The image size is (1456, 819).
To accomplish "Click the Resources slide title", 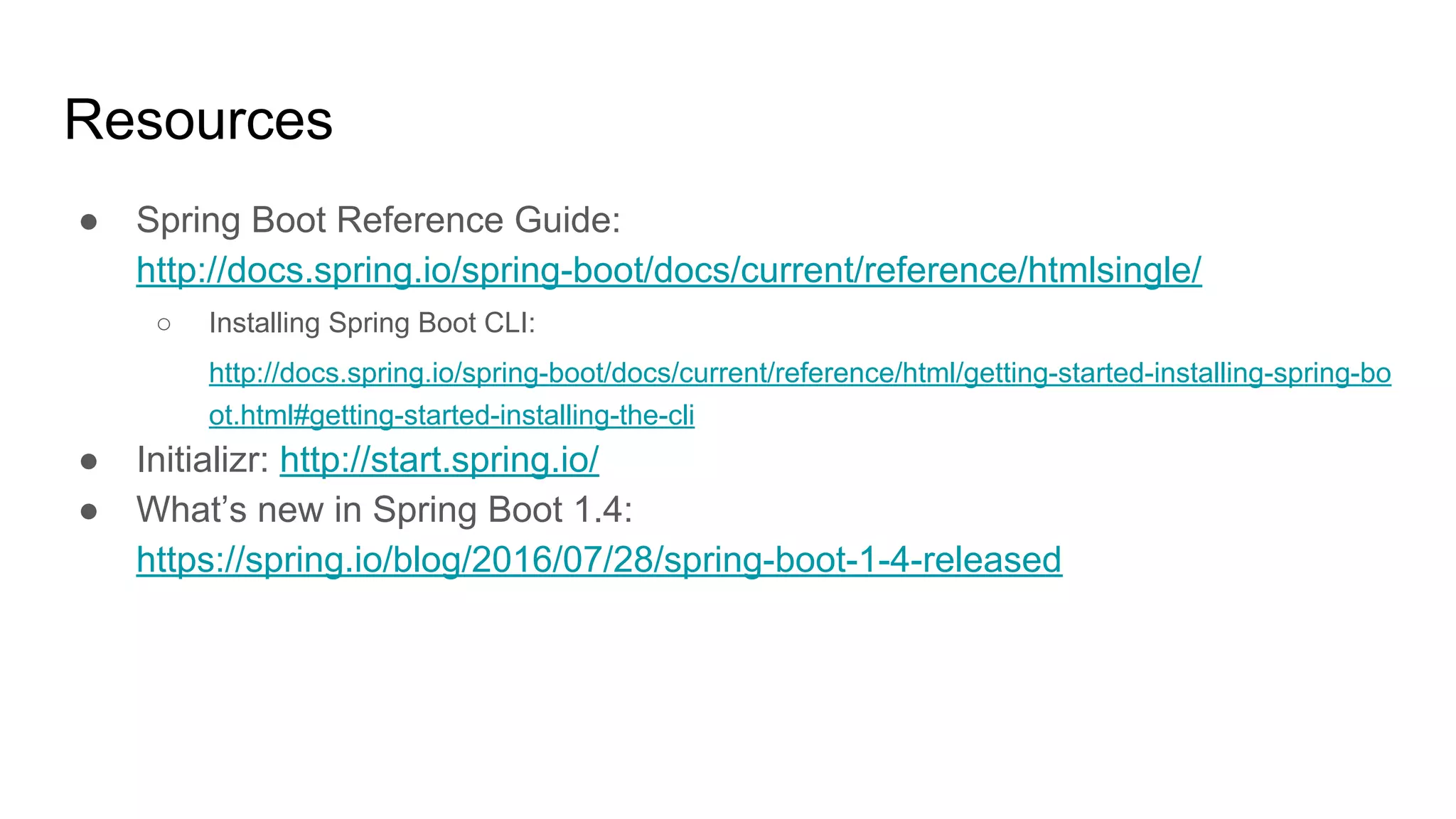I will click(x=198, y=120).
